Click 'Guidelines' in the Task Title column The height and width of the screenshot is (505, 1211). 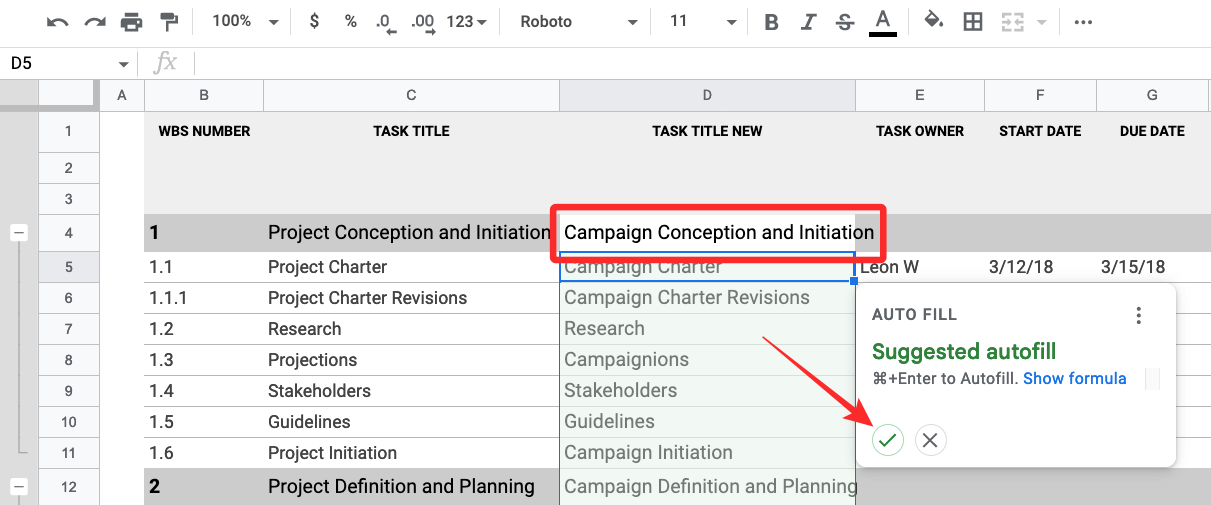point(411,422)
